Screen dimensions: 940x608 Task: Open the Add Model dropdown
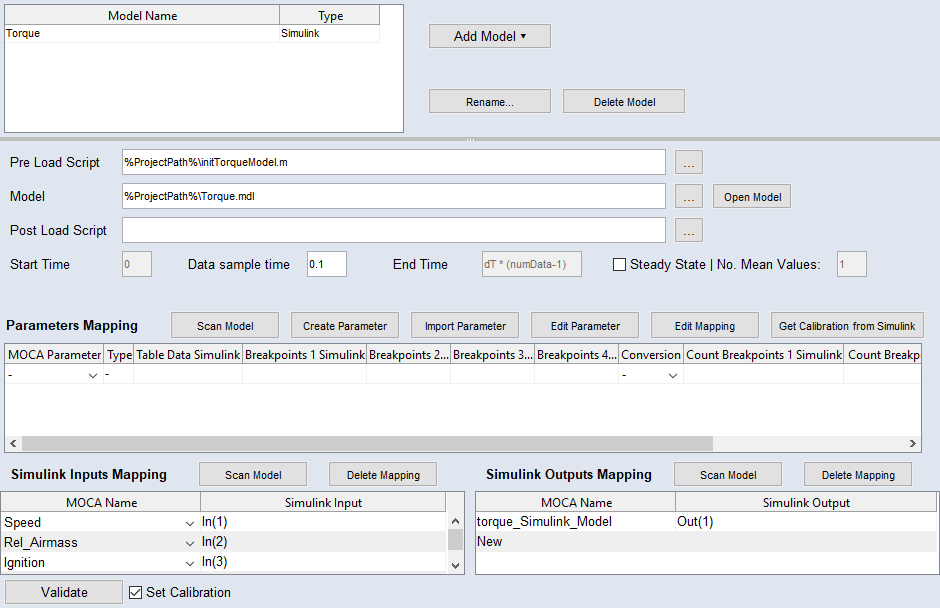point(489,36)
